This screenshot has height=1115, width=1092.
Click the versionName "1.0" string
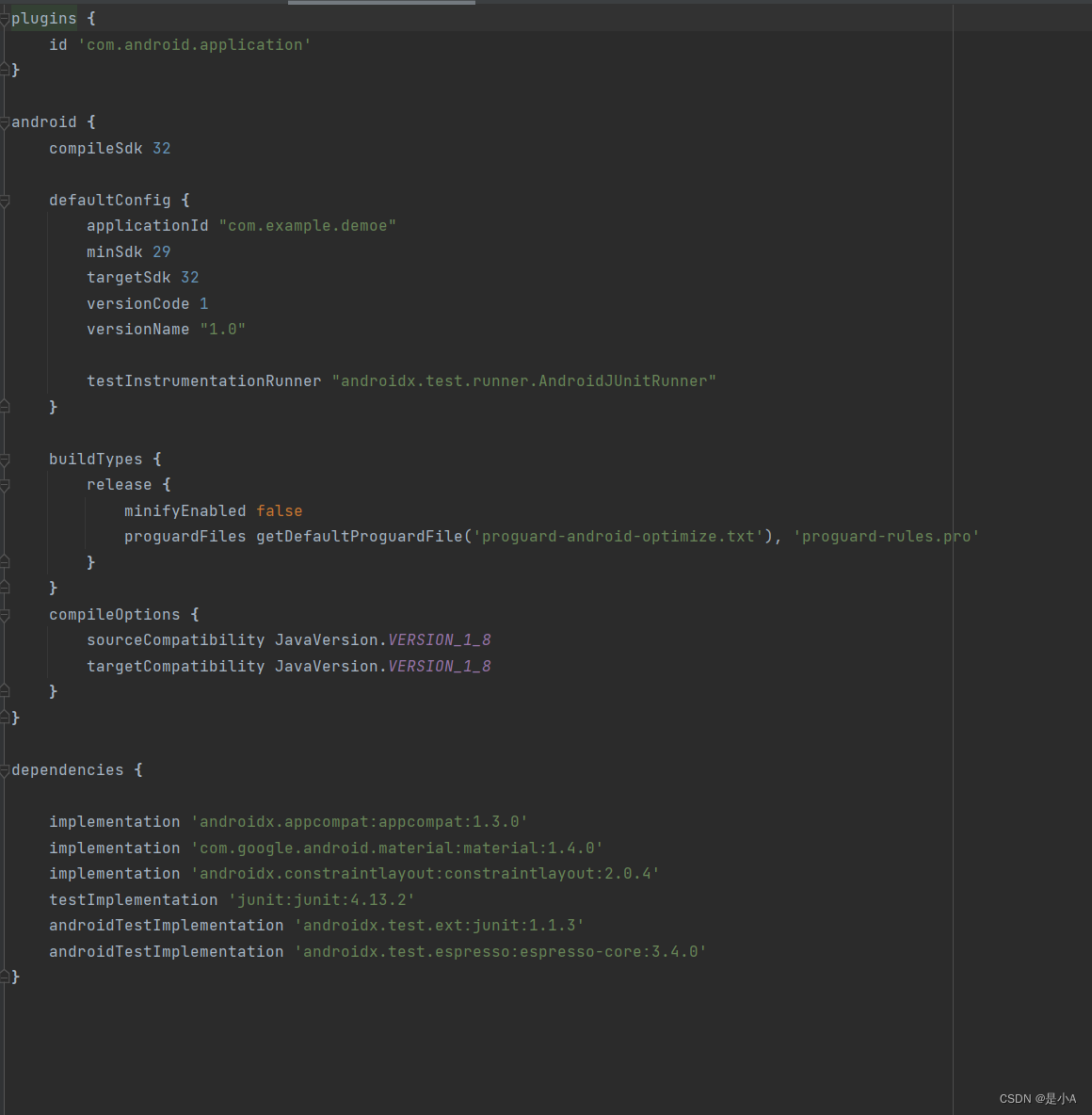click(x=222, y=330)
